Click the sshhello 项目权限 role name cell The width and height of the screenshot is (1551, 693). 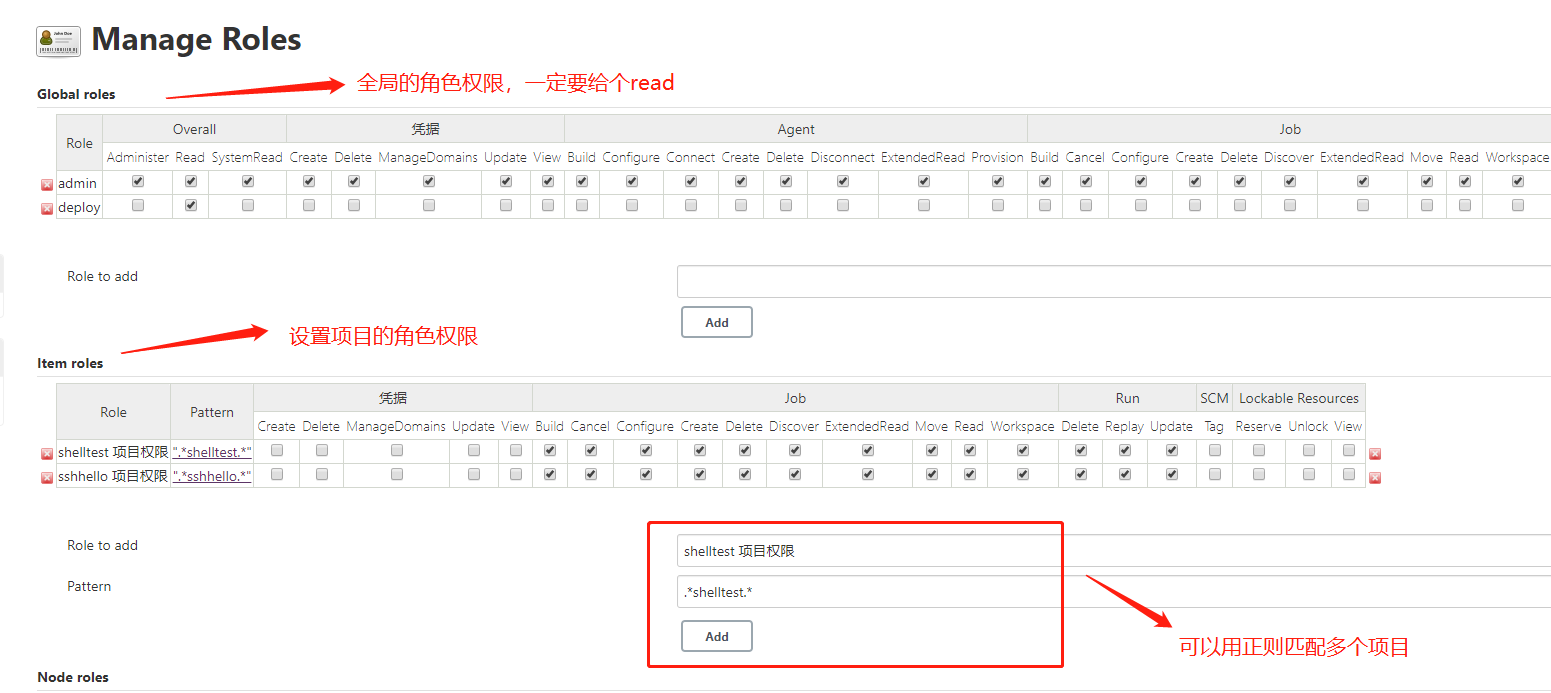(113, 476)
